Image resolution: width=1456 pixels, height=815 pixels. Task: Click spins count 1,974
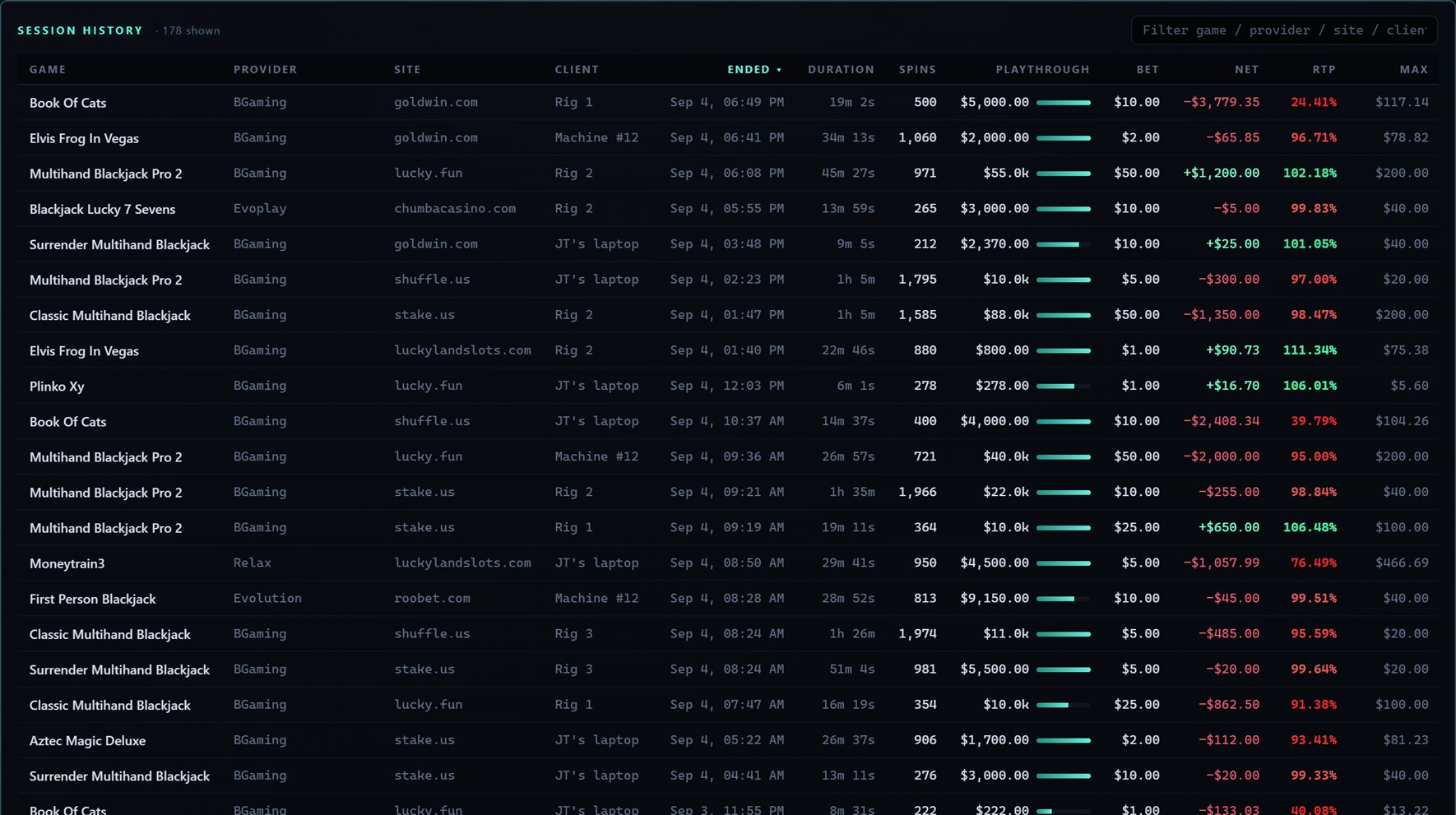coord(917,634)
